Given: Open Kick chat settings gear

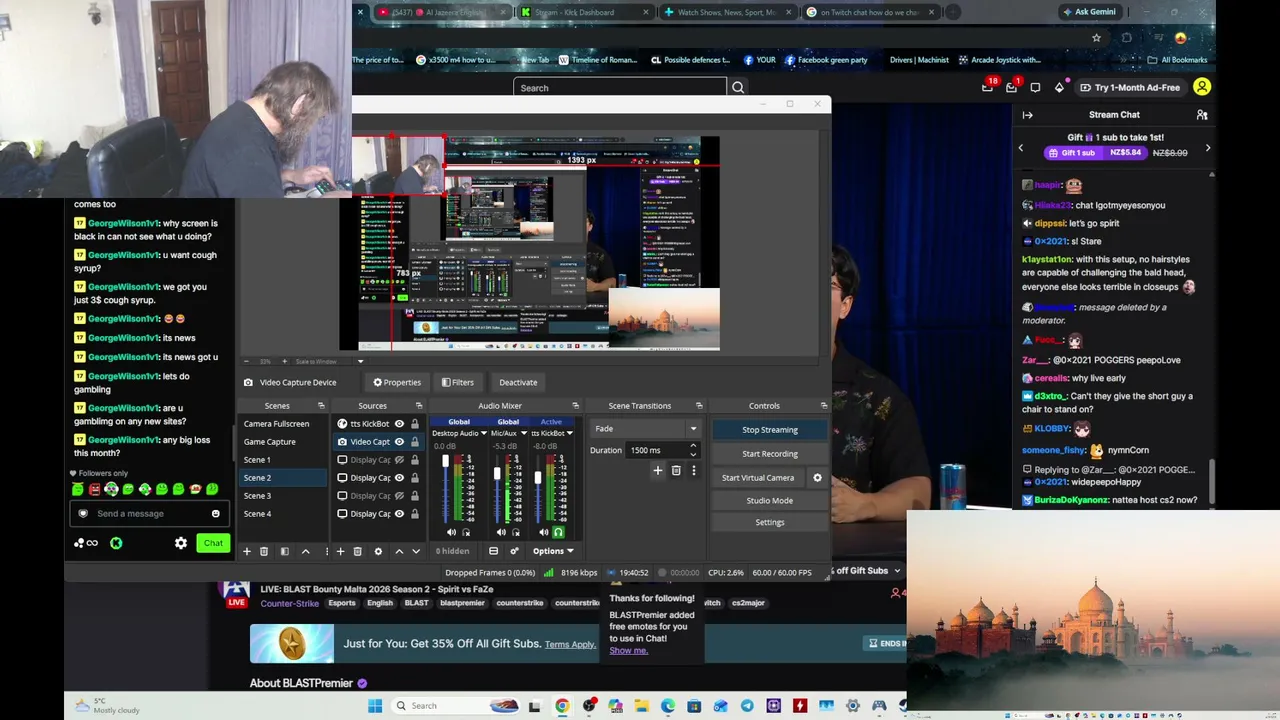Looking at the screenshot, I should point(181,543).
